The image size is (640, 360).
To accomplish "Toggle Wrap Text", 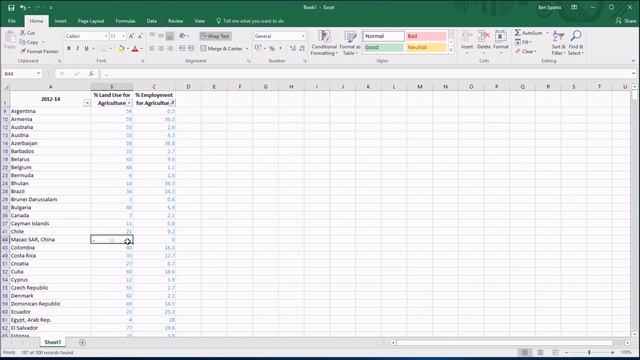I will tap(216, 36).
